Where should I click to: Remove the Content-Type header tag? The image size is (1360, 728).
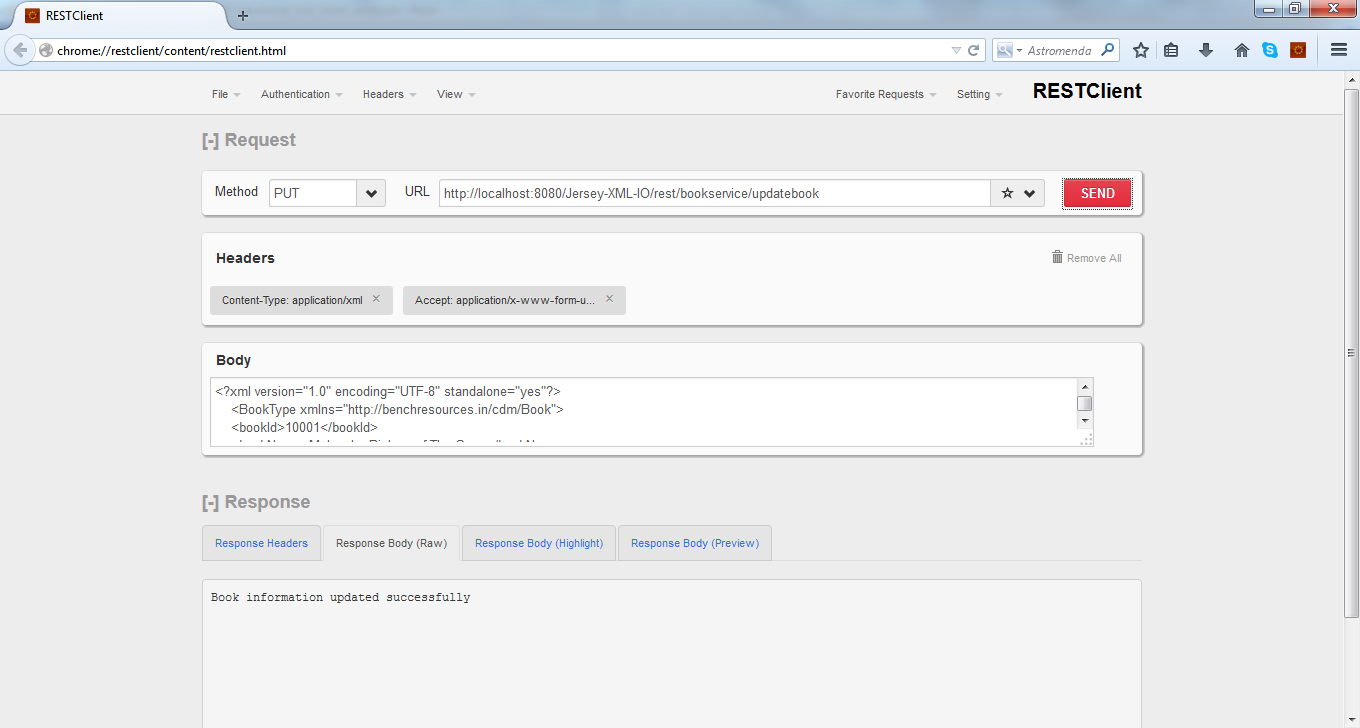[376, 299]
